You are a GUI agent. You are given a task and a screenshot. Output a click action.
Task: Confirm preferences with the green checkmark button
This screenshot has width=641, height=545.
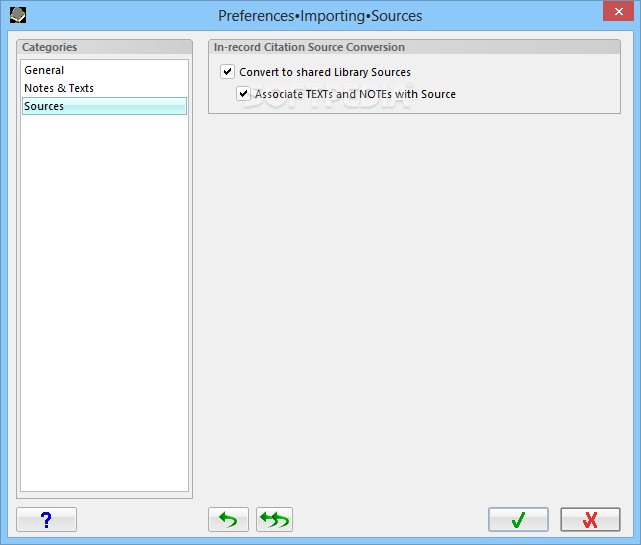click(x=518, y=519)
